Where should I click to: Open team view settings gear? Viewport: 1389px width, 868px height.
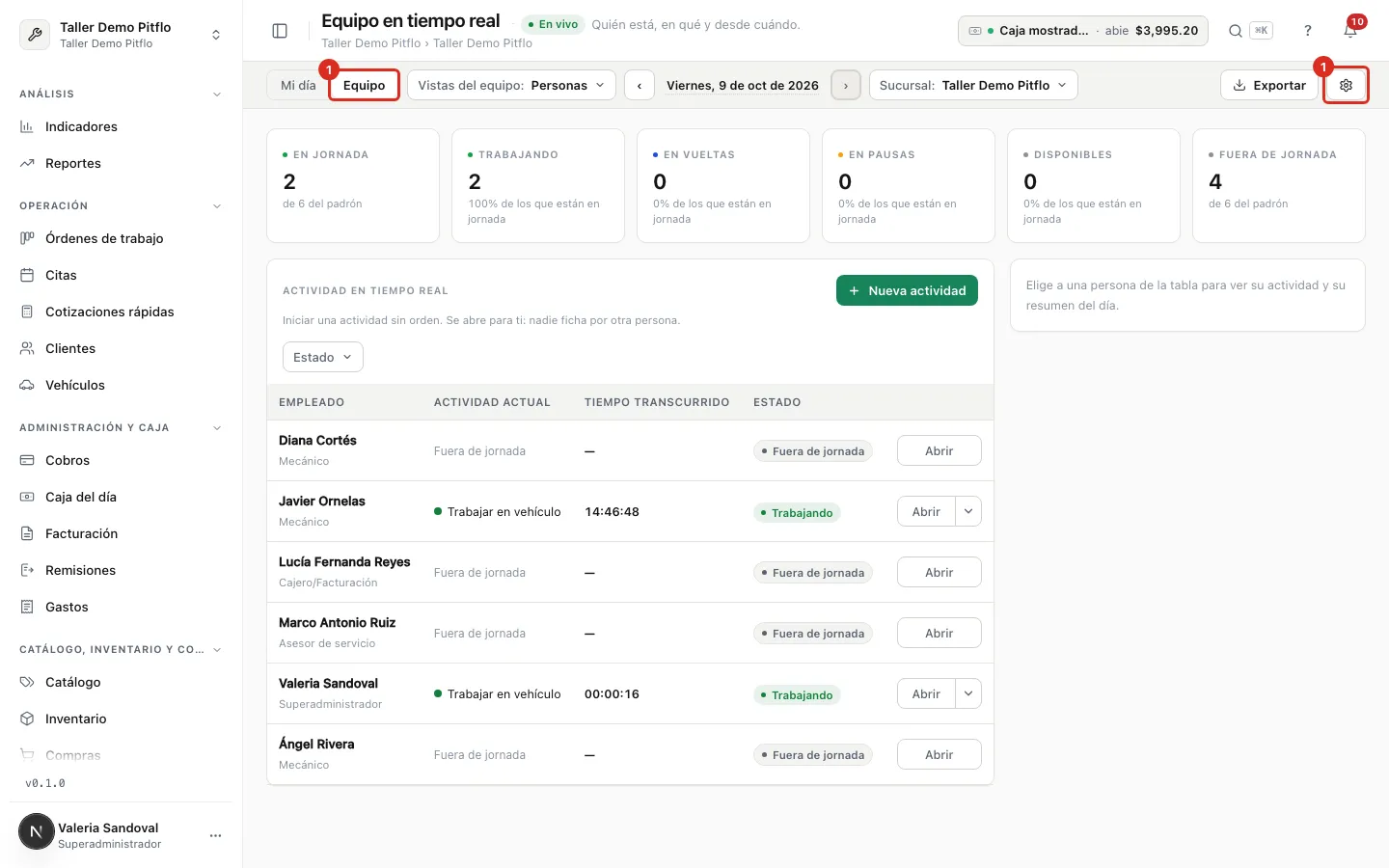(x=1346, y=85)
